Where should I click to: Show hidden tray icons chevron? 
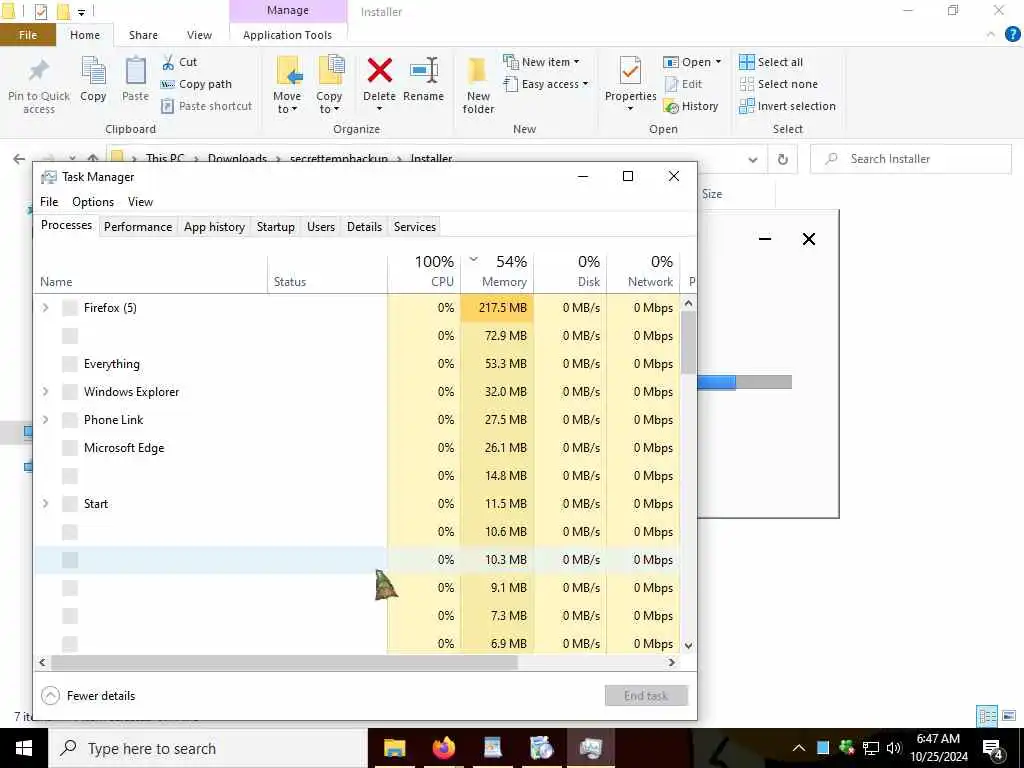click(x=799, y=748)
